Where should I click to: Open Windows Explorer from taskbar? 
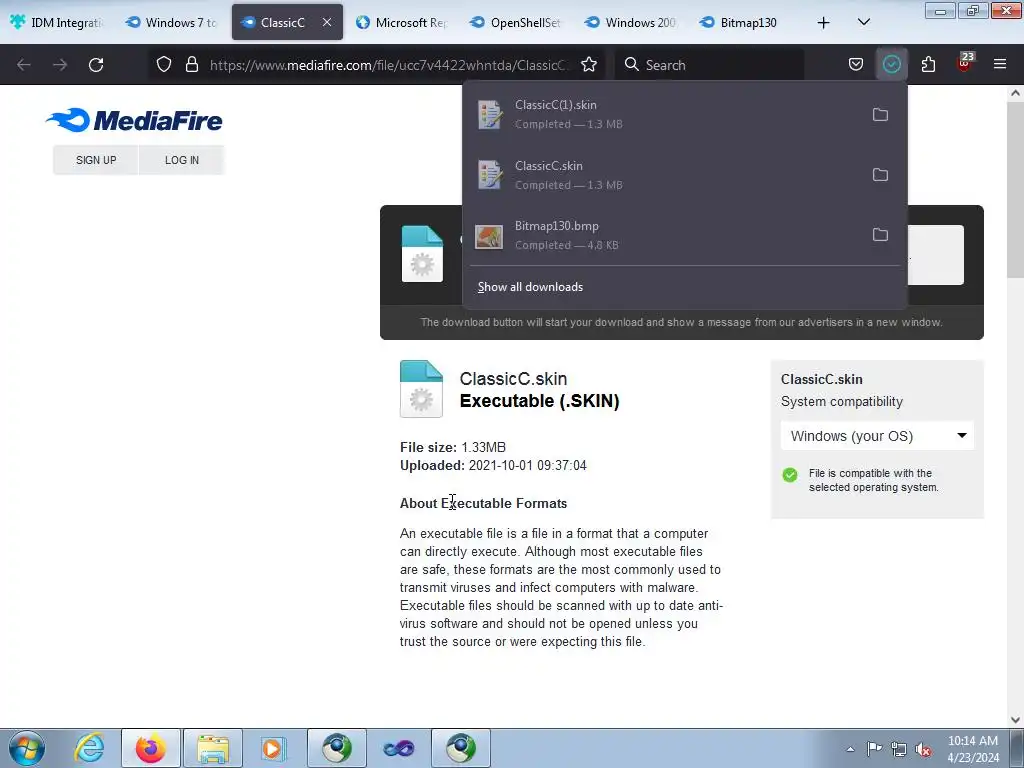point(213,748)
